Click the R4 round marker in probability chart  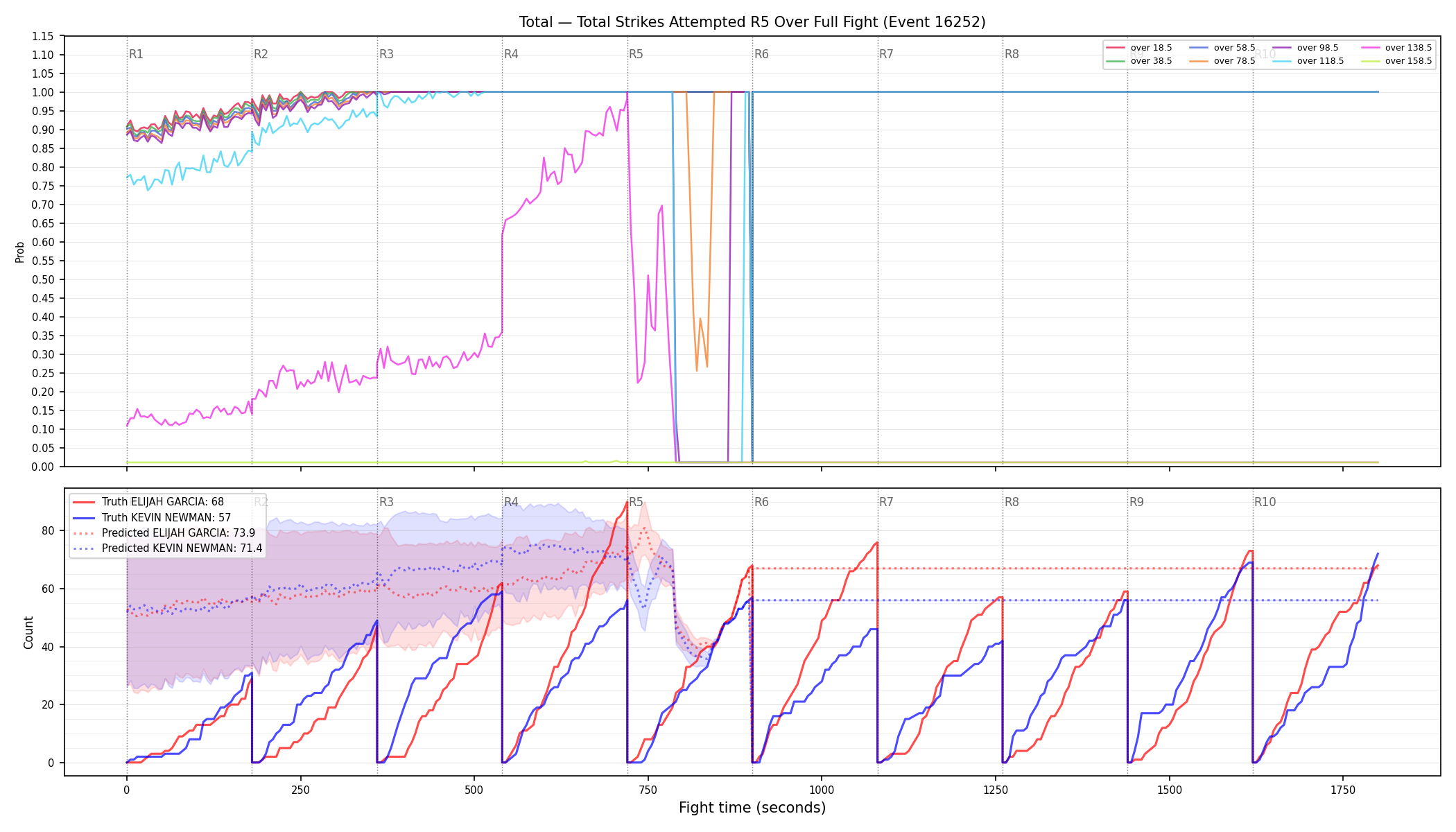(x=511, y=54)
